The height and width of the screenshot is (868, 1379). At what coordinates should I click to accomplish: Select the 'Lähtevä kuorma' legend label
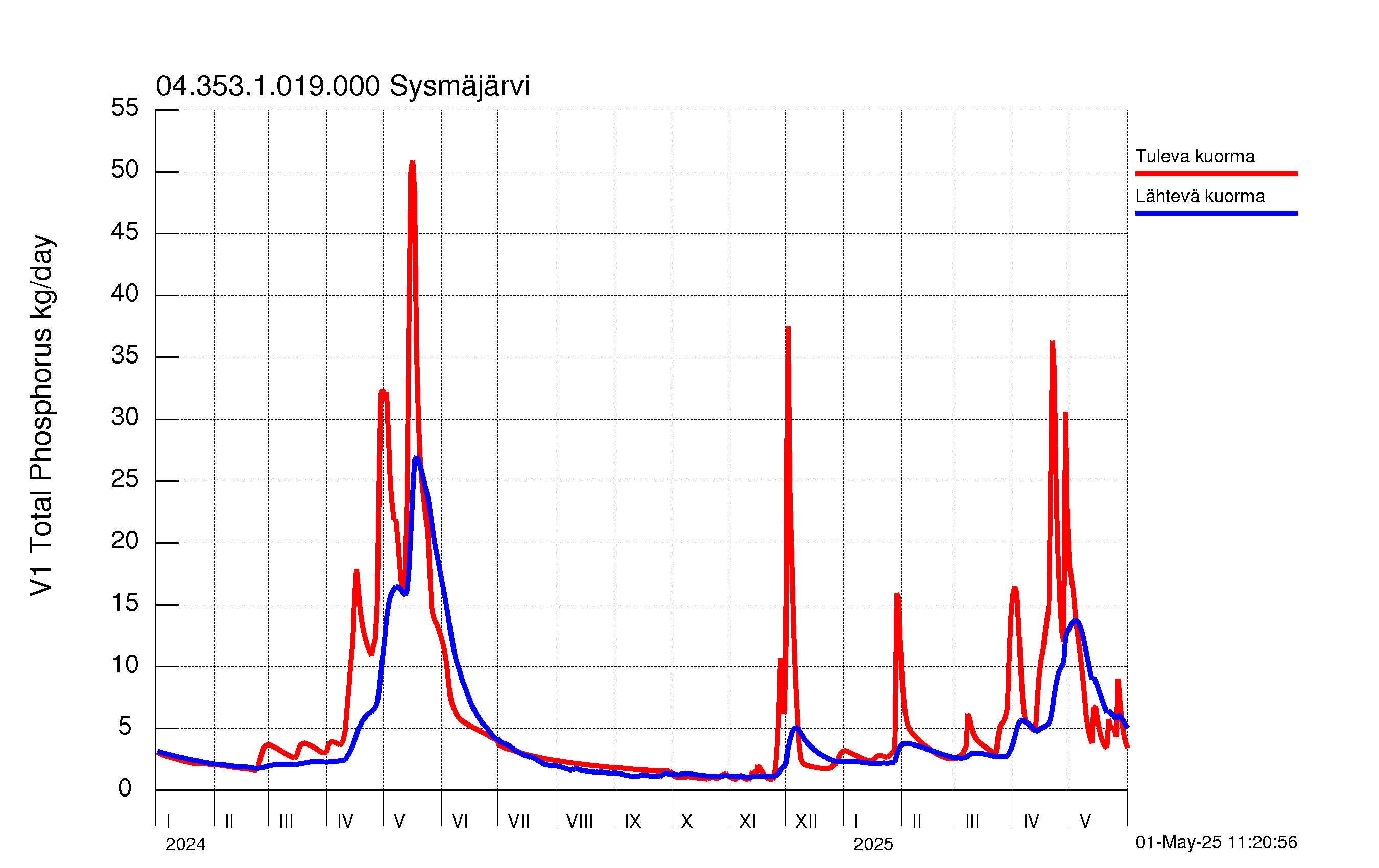tap(1200, 197)
